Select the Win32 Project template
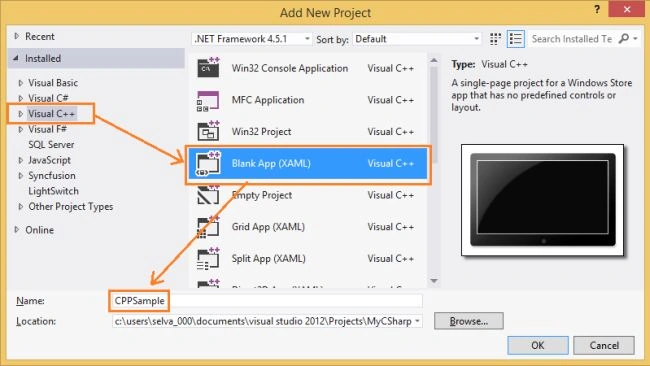This screenshot has width=650, height=366. (x=308, y=131)
